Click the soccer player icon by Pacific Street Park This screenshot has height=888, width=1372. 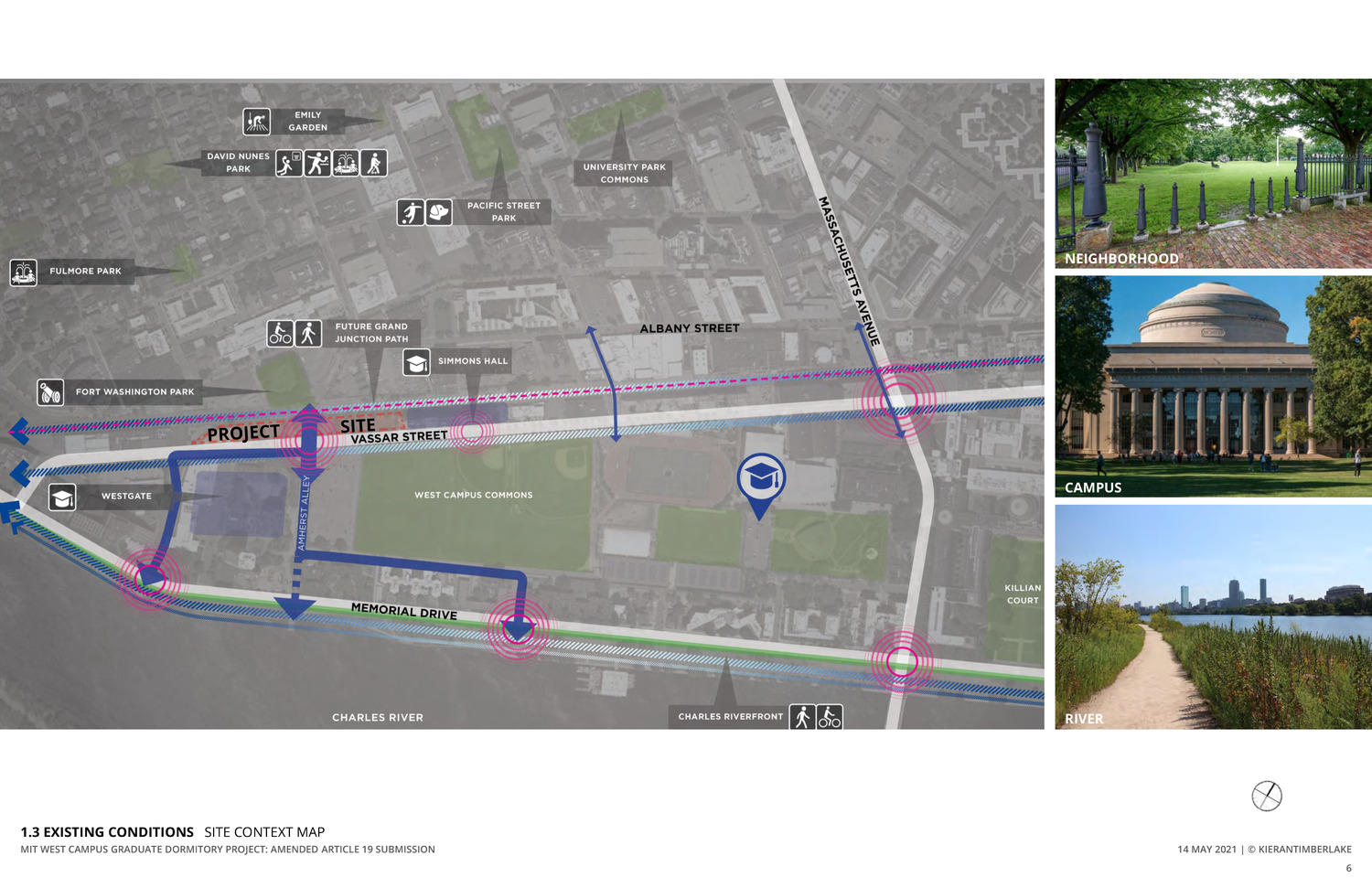coord(411,212)
